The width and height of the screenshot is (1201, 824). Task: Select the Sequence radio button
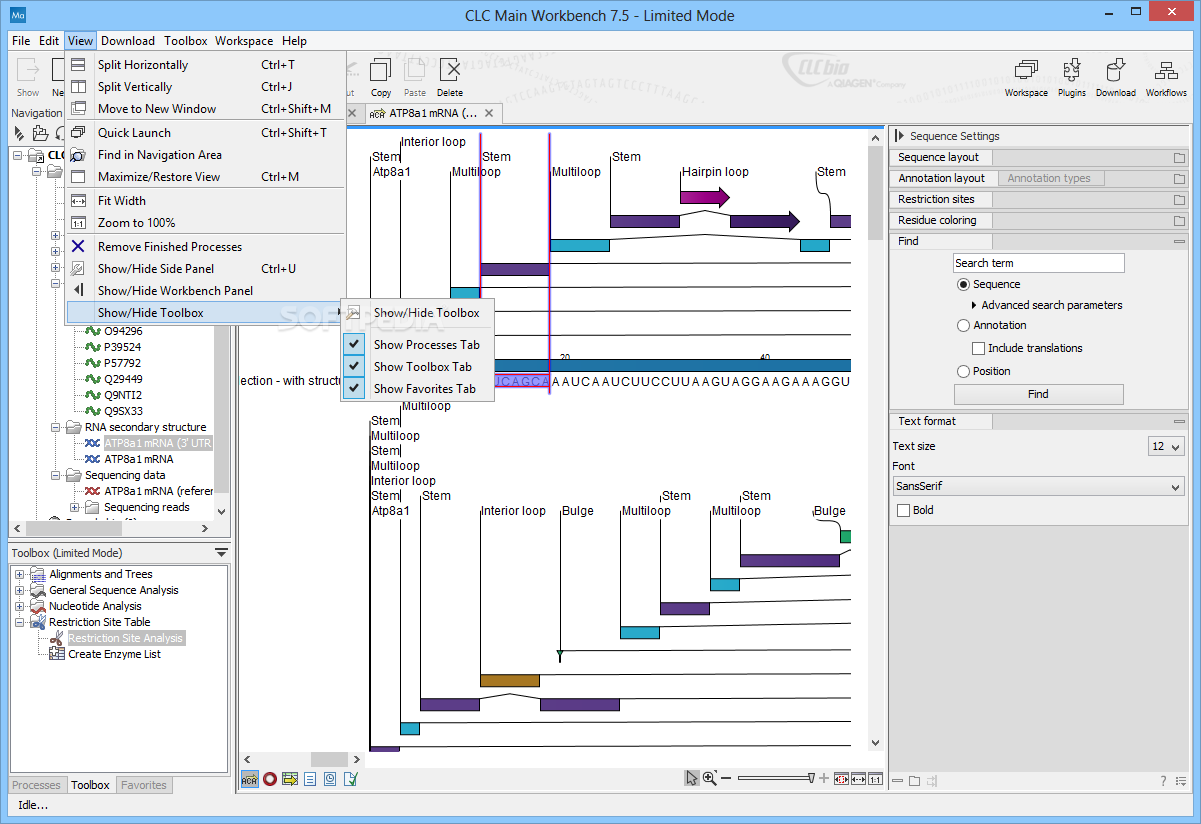point(963,285)
